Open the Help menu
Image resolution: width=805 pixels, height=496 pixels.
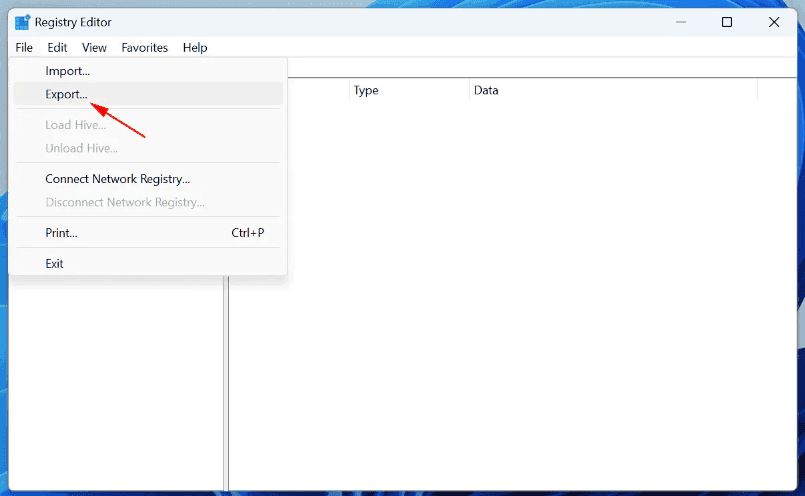click(x=195, y=48)
